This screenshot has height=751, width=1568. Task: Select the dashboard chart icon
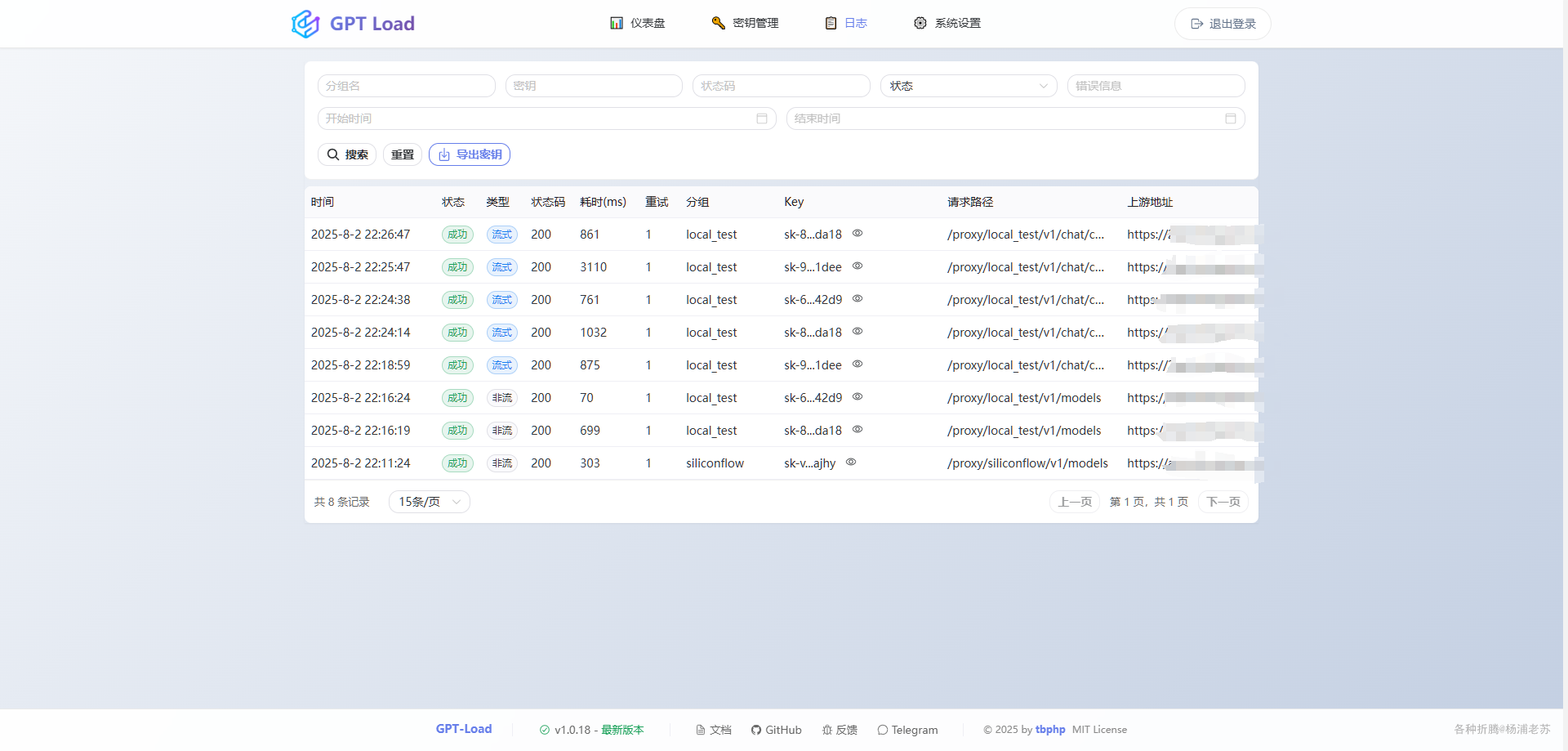coord(615,23)
